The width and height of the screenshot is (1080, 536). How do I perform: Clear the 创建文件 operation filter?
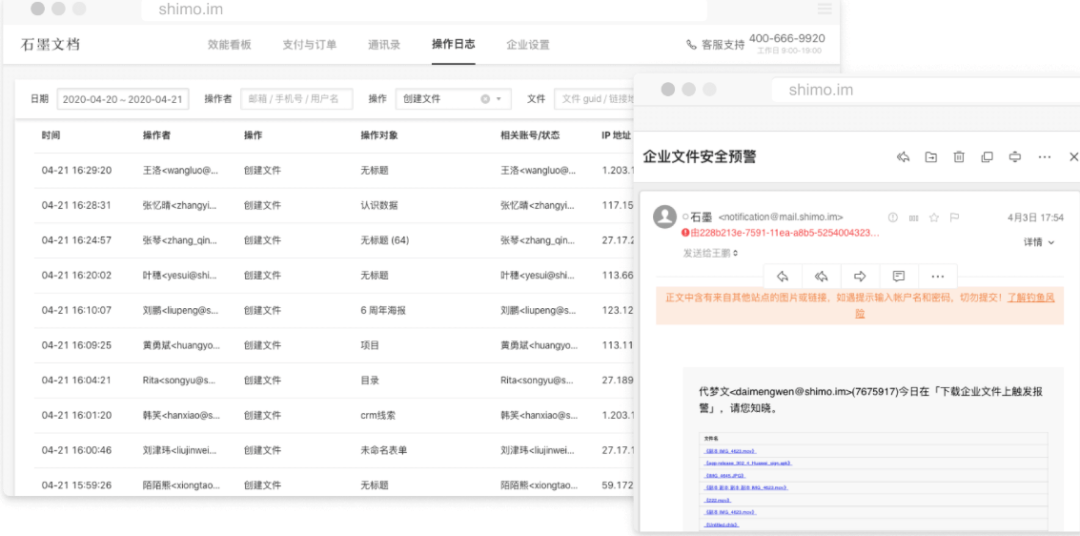(485, 99)
